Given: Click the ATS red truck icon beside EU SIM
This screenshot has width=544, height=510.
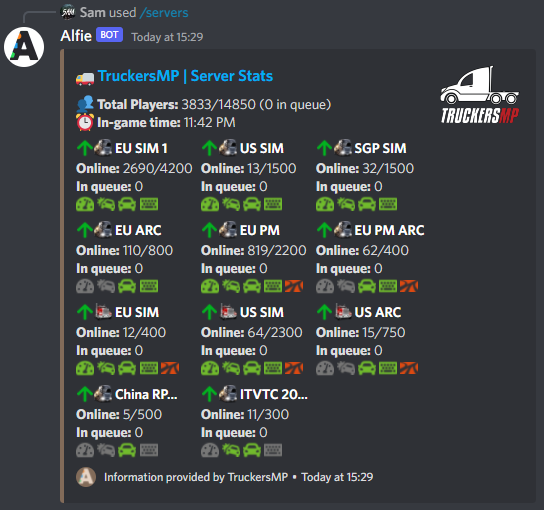Looking at the screenshot, I should (x=103, y=312).
